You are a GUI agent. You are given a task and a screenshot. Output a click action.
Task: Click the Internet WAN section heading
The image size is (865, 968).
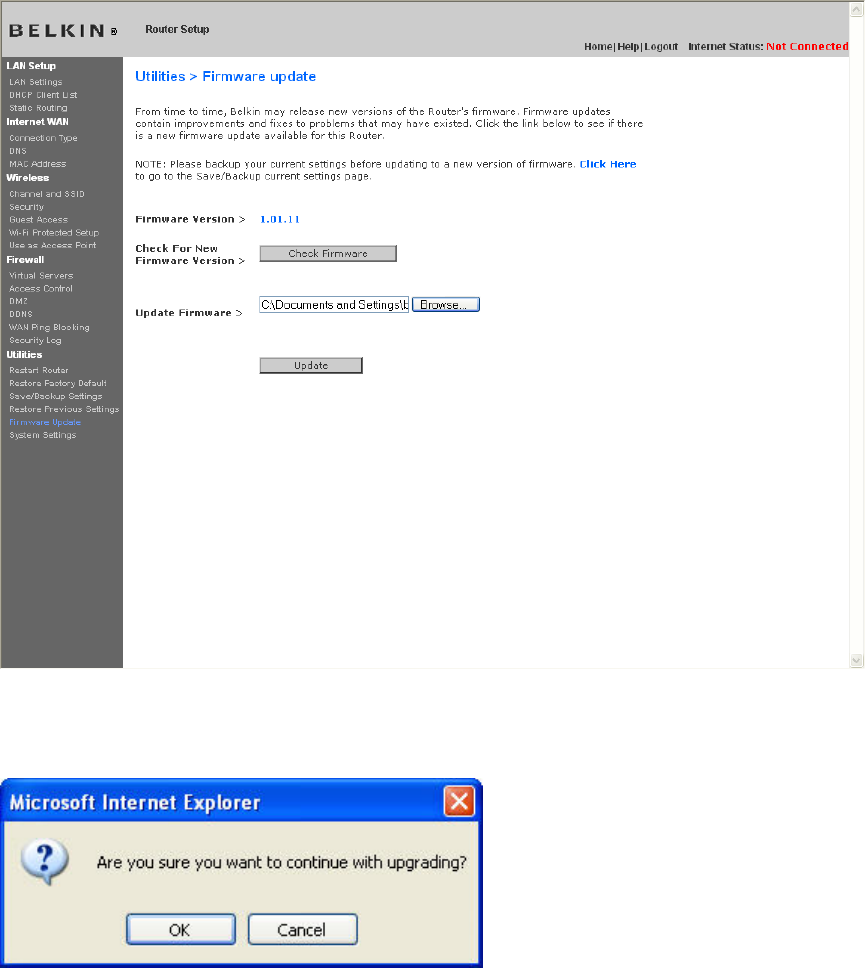tap(38, 122)
